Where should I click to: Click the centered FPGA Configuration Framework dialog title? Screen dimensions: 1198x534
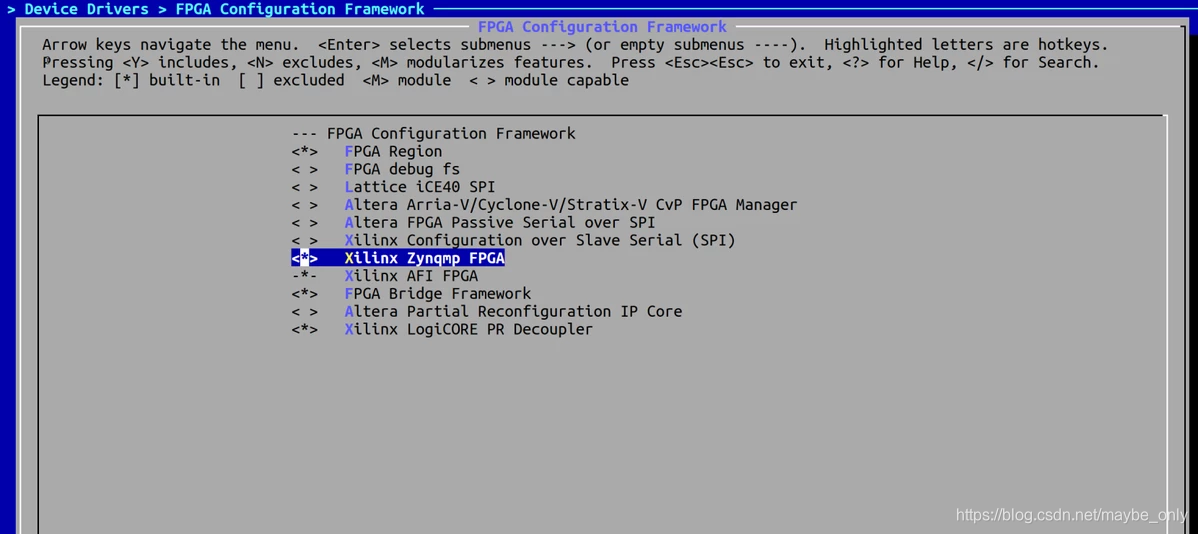602,27
